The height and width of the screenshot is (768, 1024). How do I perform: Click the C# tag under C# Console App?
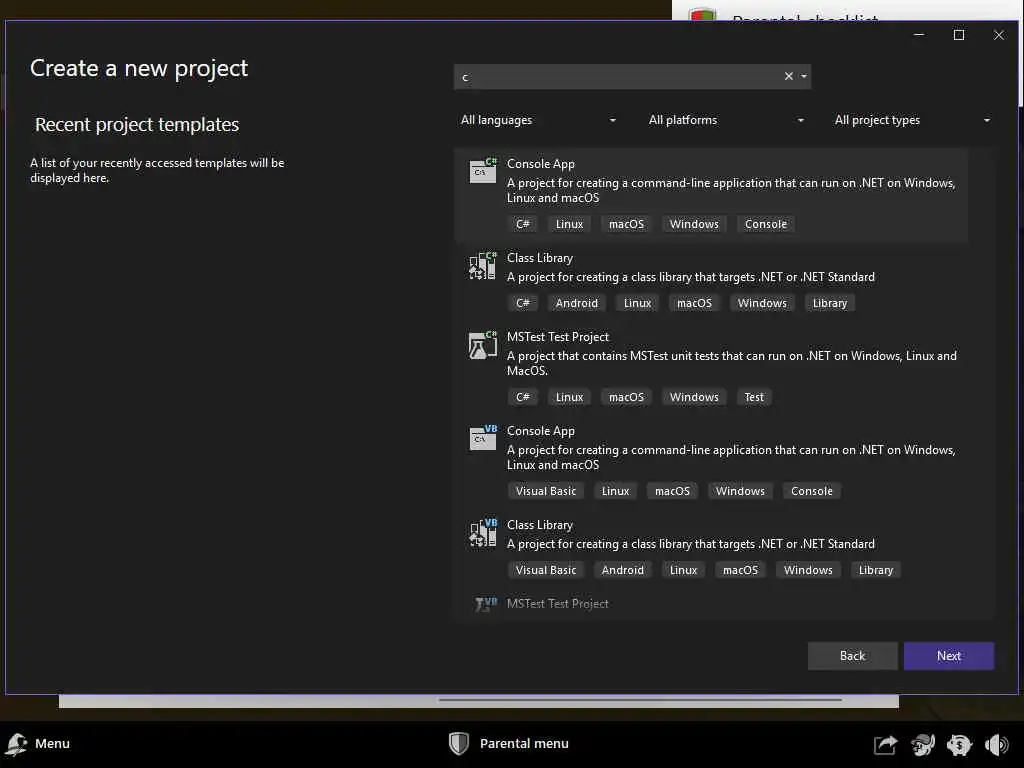pyautogui.click(x=522, y=224)
